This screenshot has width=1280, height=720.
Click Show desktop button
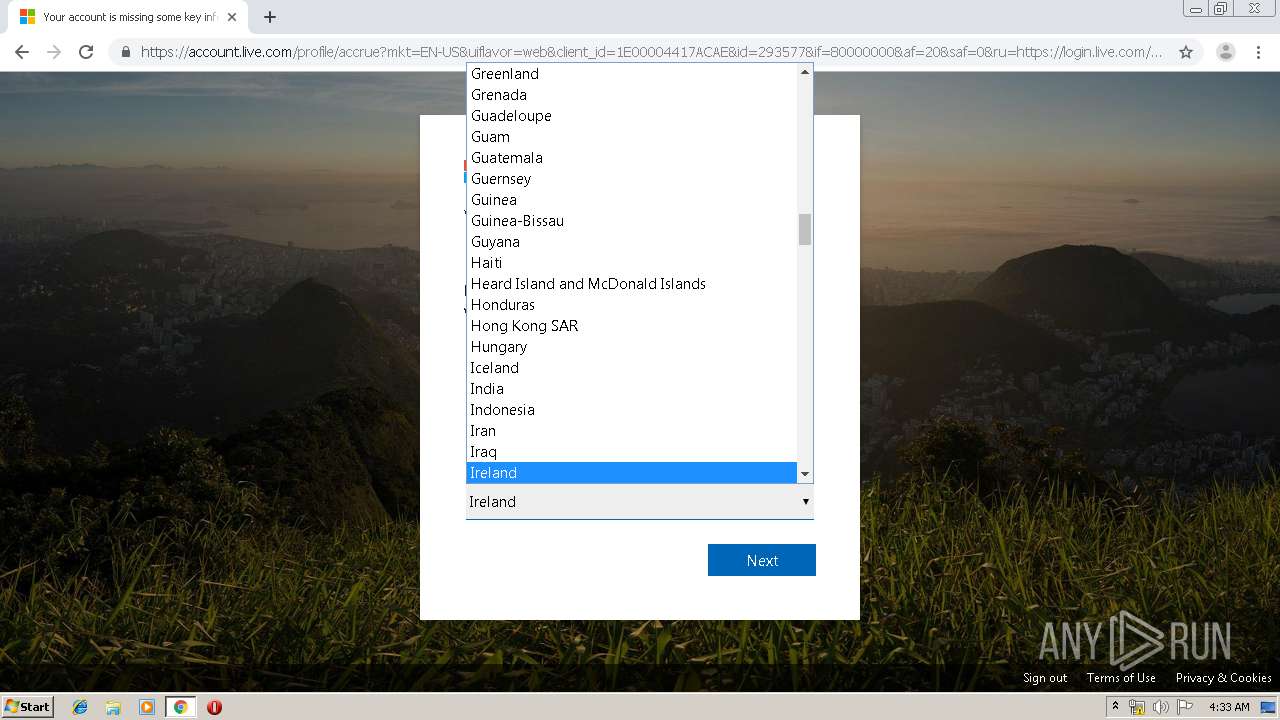pos(1268,707)
